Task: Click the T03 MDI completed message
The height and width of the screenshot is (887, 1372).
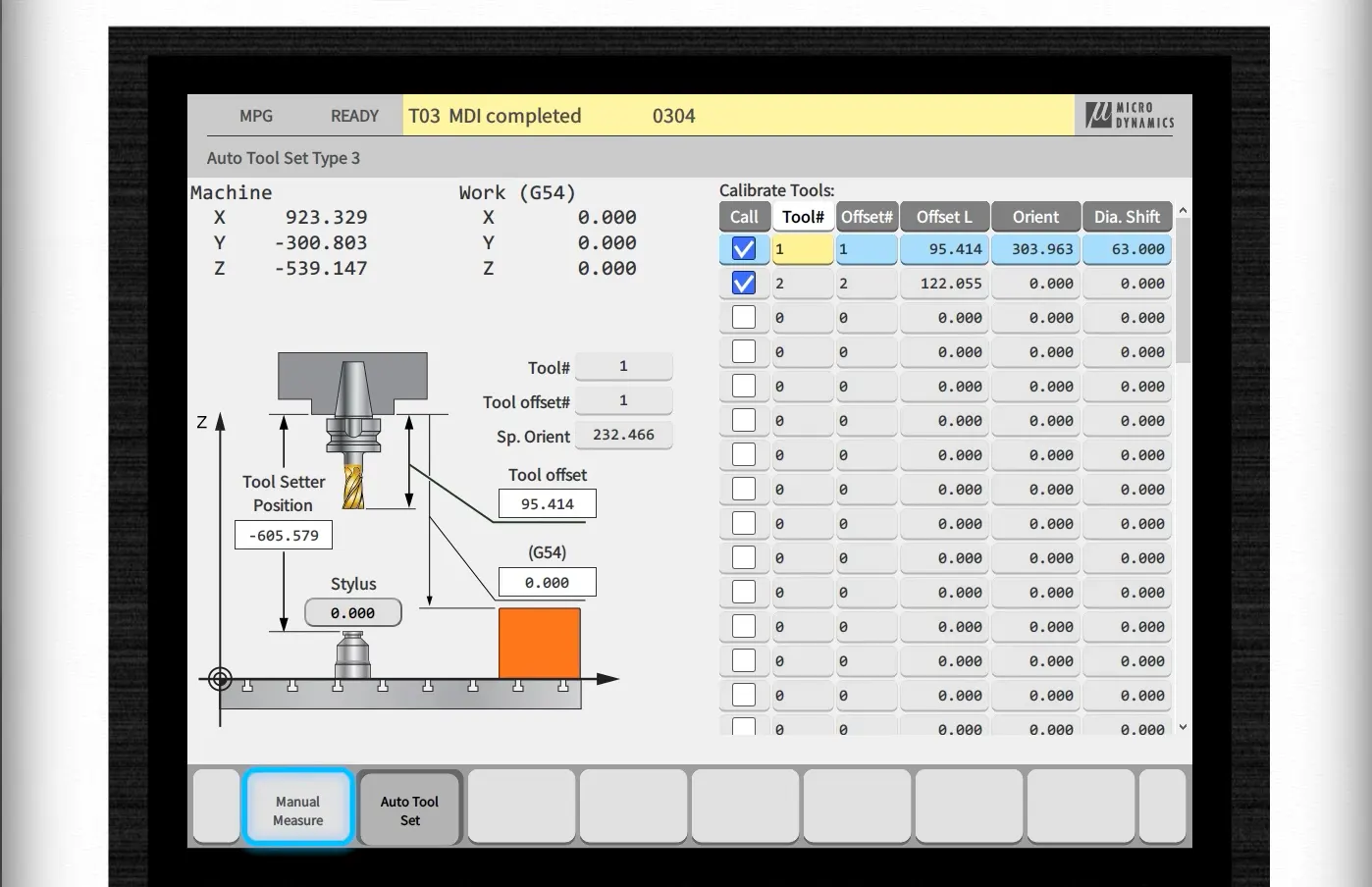Action: click(x=495, y=116)
